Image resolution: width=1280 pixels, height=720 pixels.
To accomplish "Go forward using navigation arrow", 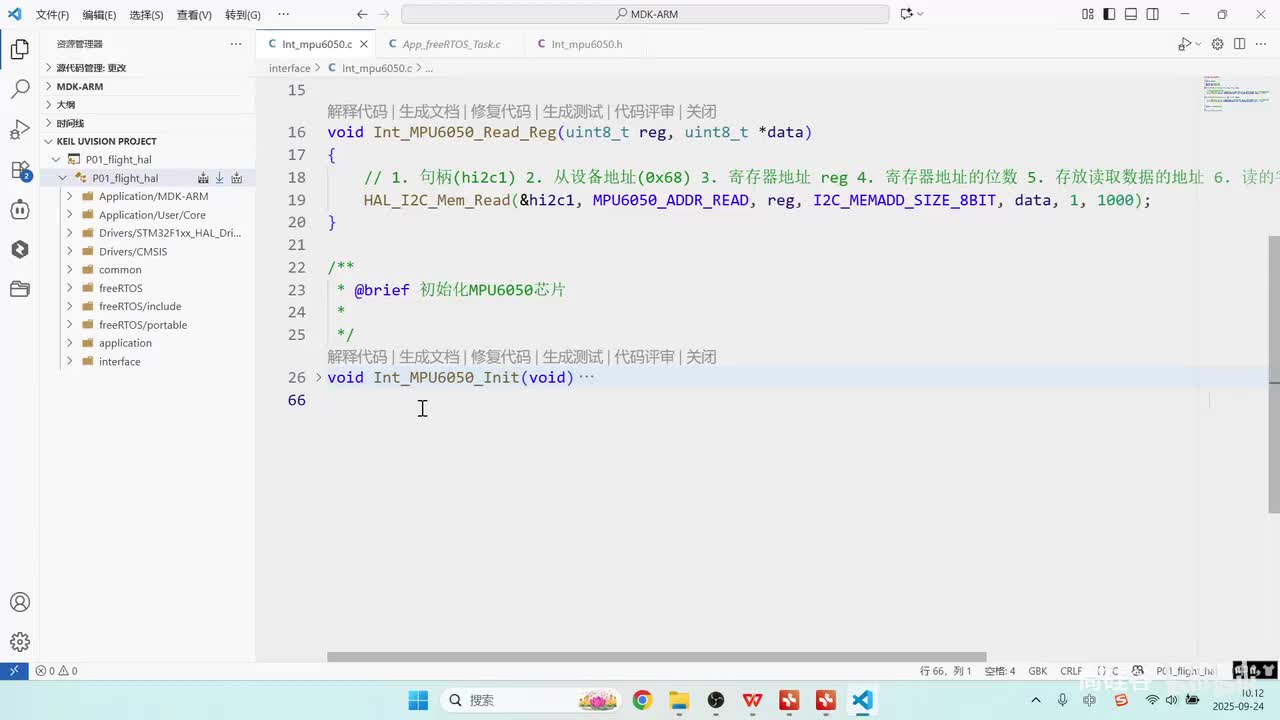I will (x=384, y=14).
